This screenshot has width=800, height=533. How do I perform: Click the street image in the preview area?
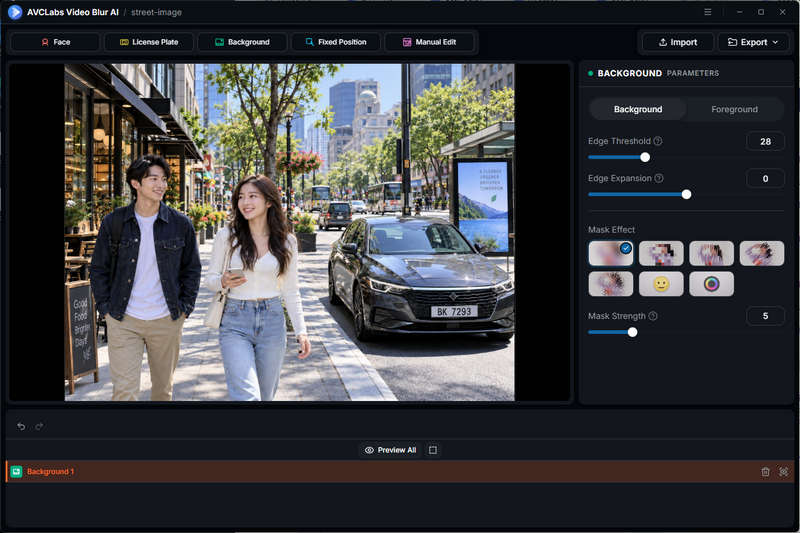[289, 232]
